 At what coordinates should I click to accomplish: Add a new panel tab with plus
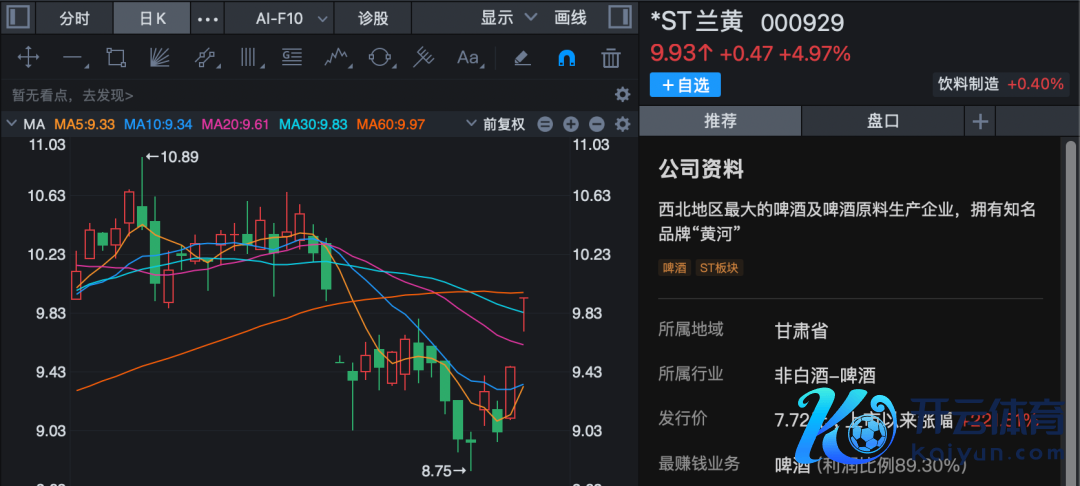[x=980, y=121]
